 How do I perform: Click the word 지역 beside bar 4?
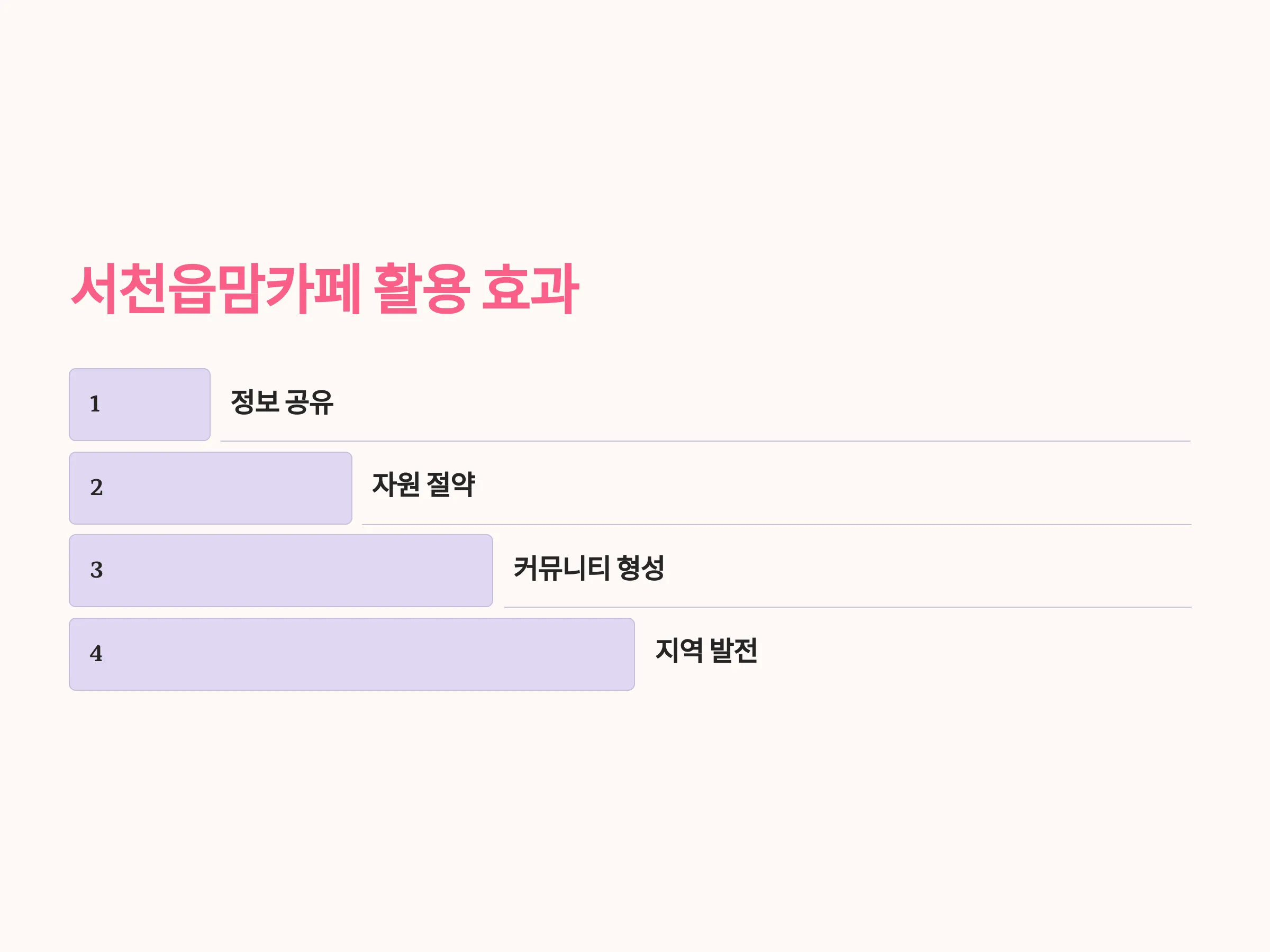[x=678, y=651]
